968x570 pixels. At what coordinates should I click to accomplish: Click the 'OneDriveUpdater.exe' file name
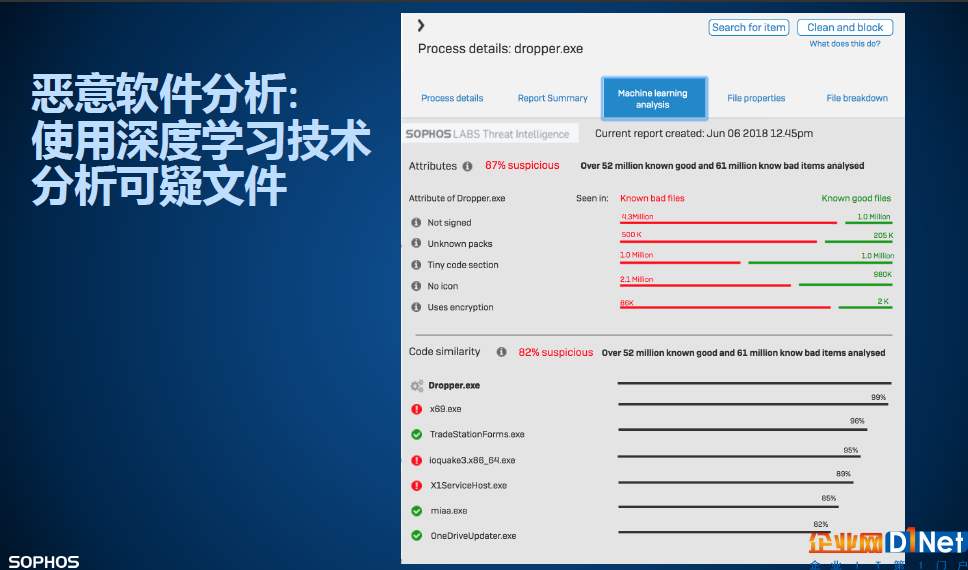(473, 535)
